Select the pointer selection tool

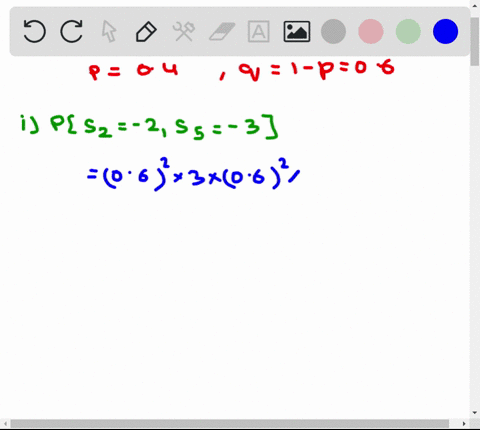(109, 31)
